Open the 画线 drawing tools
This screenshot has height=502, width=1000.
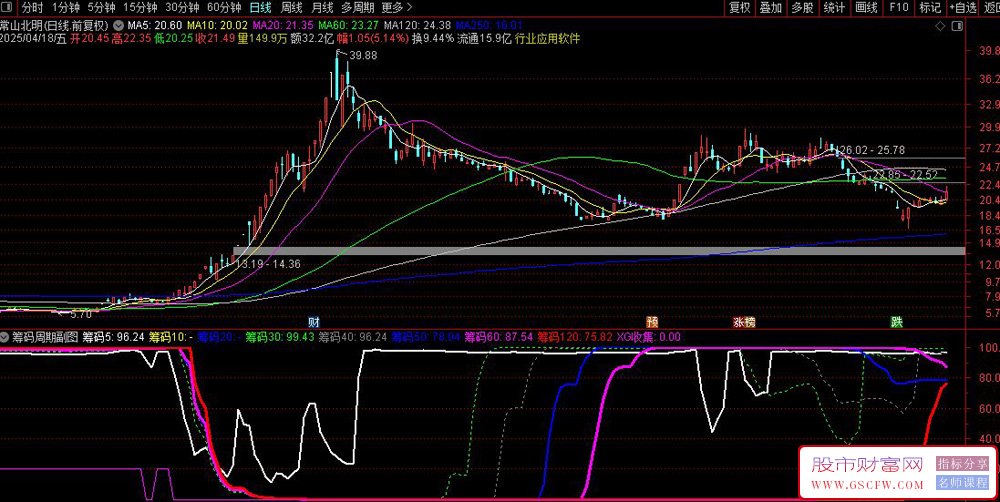(866, 8)
